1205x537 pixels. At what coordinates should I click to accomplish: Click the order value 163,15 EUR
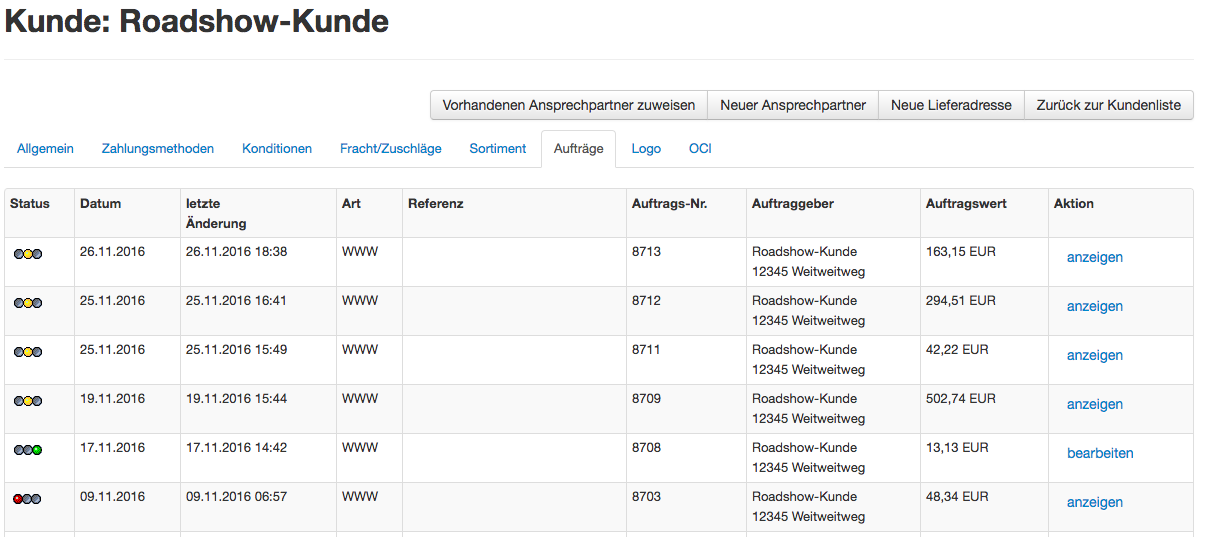[x=961, y=252]
